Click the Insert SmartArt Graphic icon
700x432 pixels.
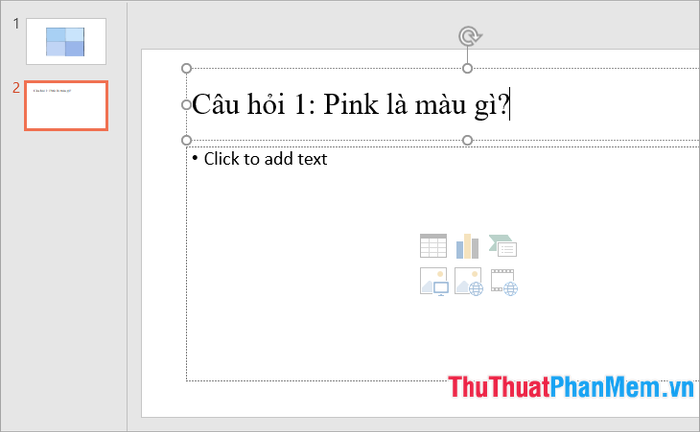503,246
